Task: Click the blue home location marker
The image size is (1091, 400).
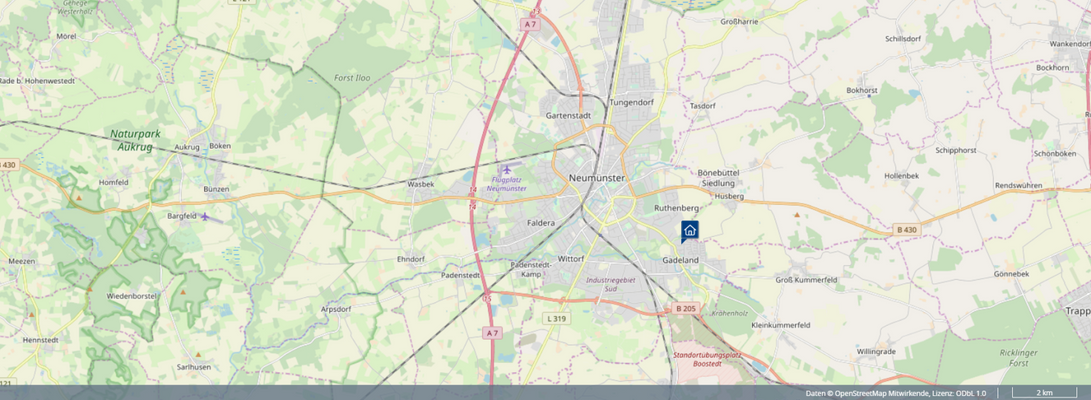Action: point(689,231)
